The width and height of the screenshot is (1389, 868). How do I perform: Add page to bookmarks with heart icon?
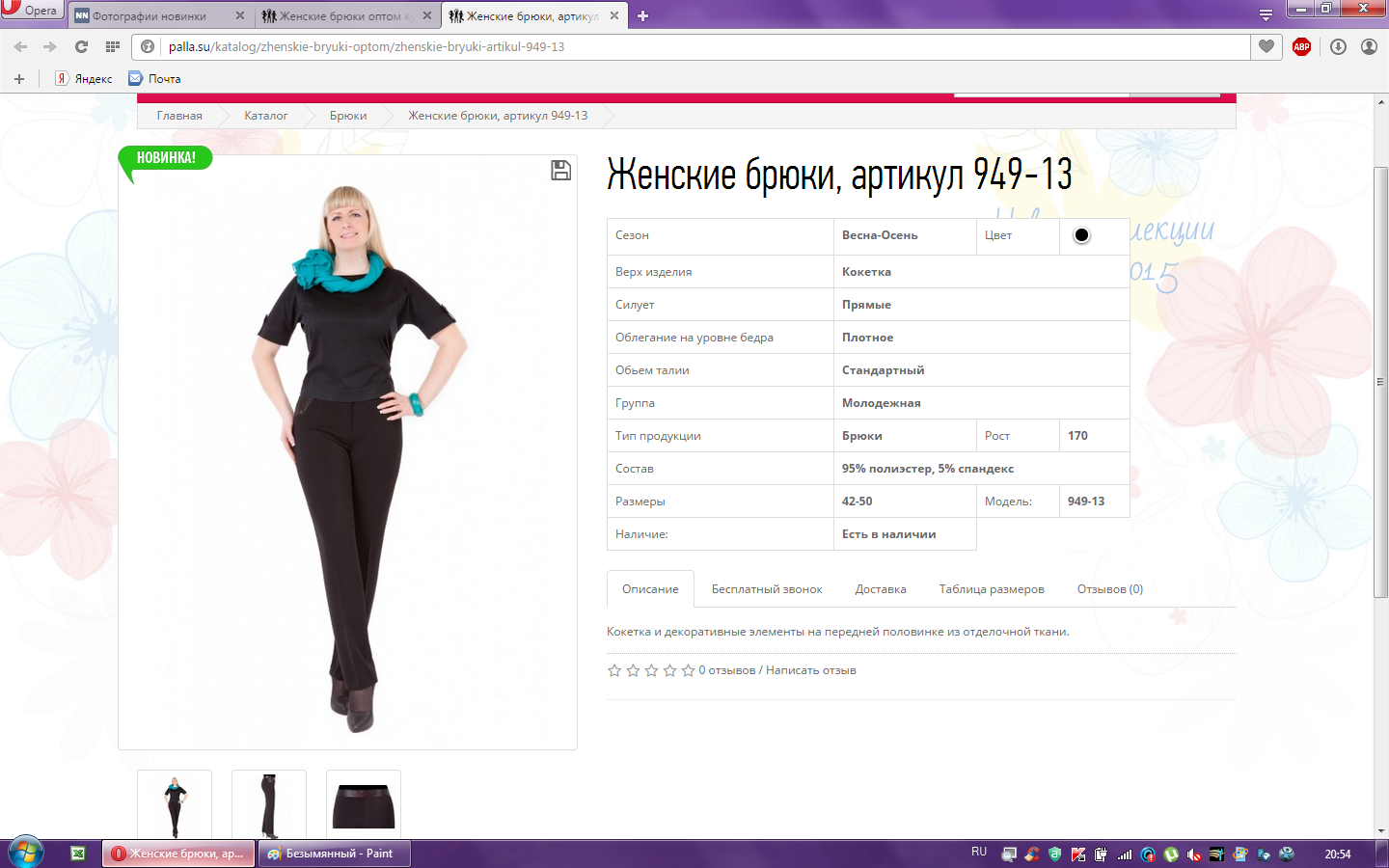(1266, 46)
